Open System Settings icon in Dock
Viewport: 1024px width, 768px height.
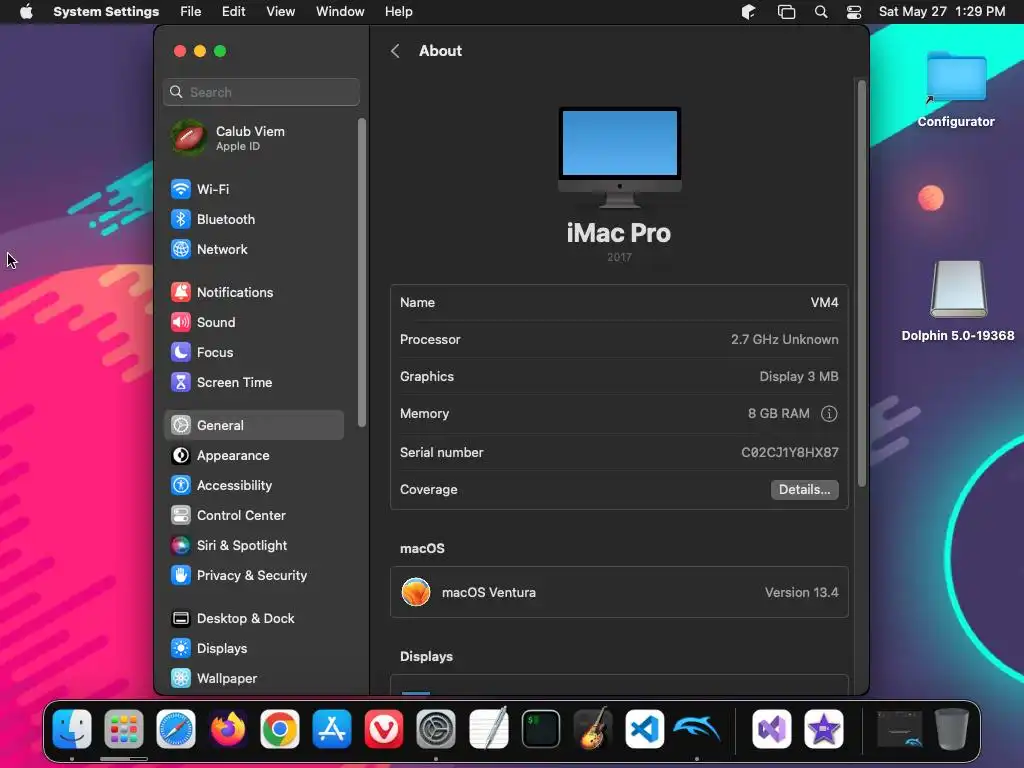click(x=436, y=729)
